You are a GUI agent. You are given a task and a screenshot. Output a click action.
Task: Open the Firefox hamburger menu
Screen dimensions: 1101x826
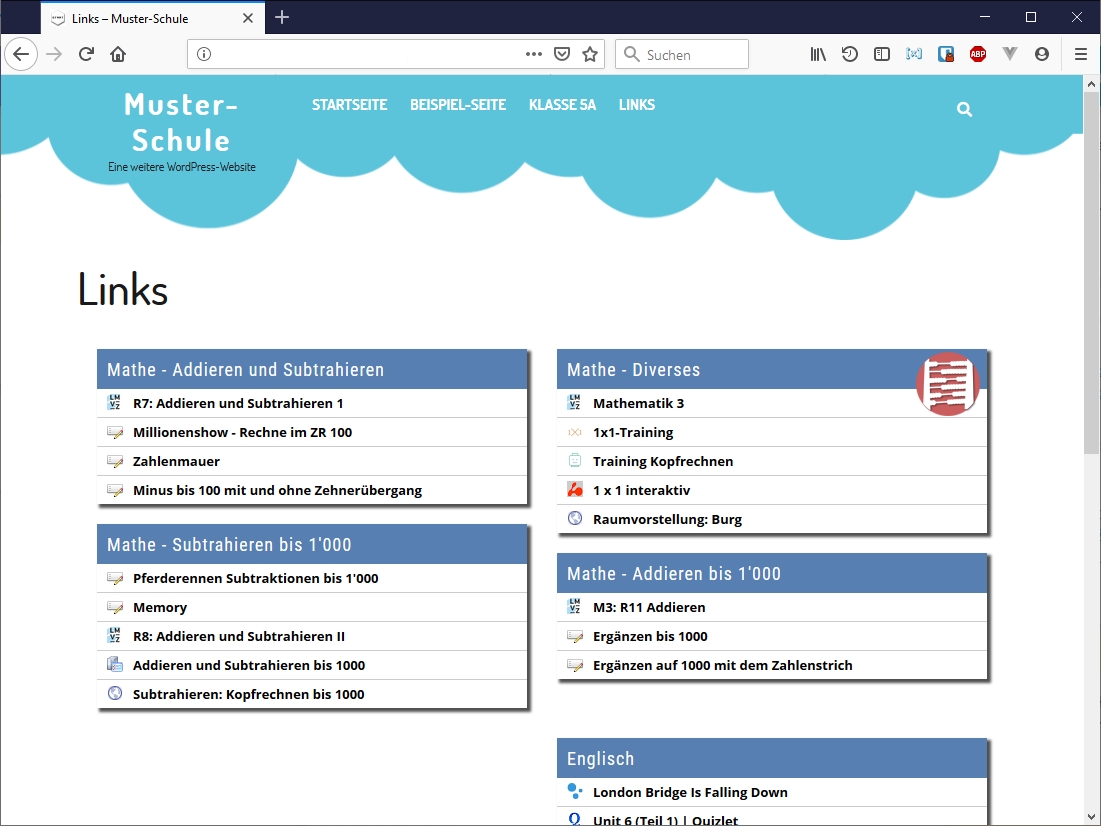pos(1081,54)
